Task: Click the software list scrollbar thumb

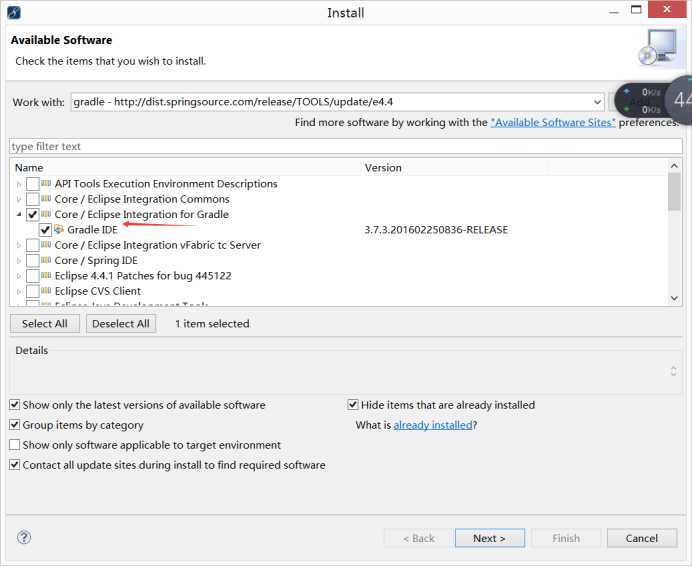Action: (x=674, y=192)
